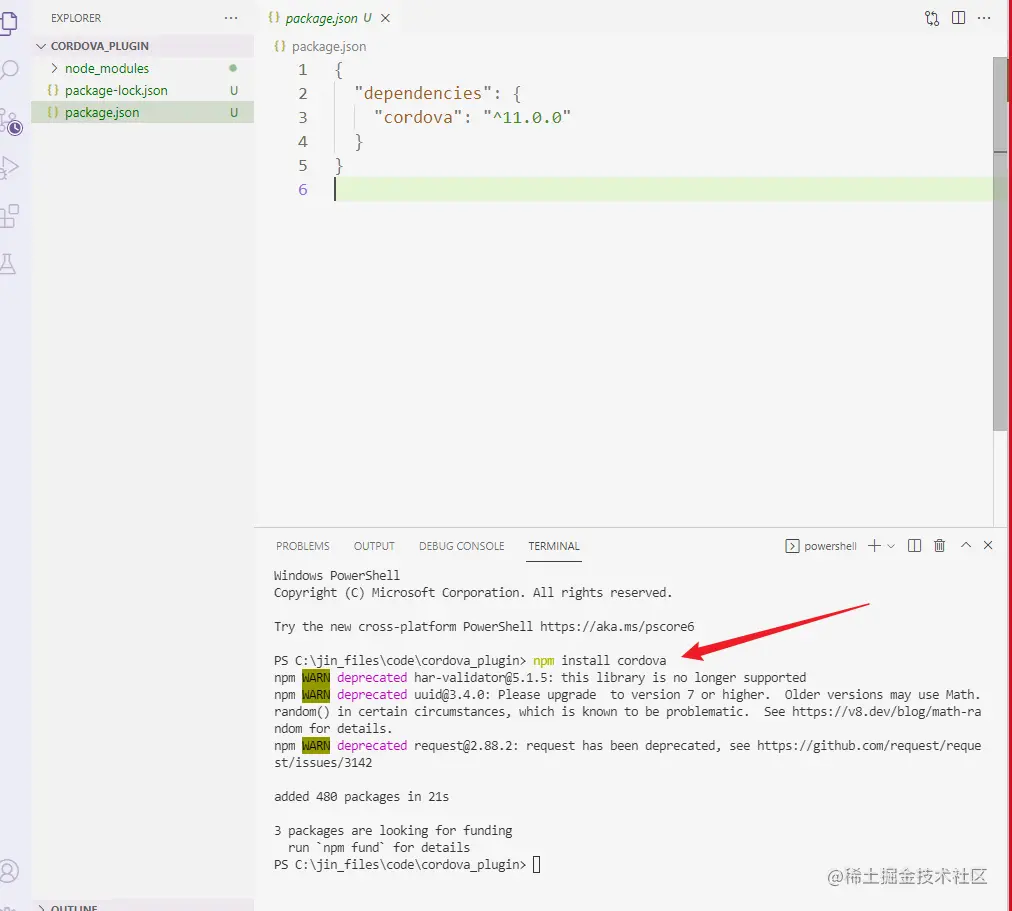Viewport: 1012px width, 911px height.
Task: Select package.json in the explorer tree
Action: pos(142,112)
